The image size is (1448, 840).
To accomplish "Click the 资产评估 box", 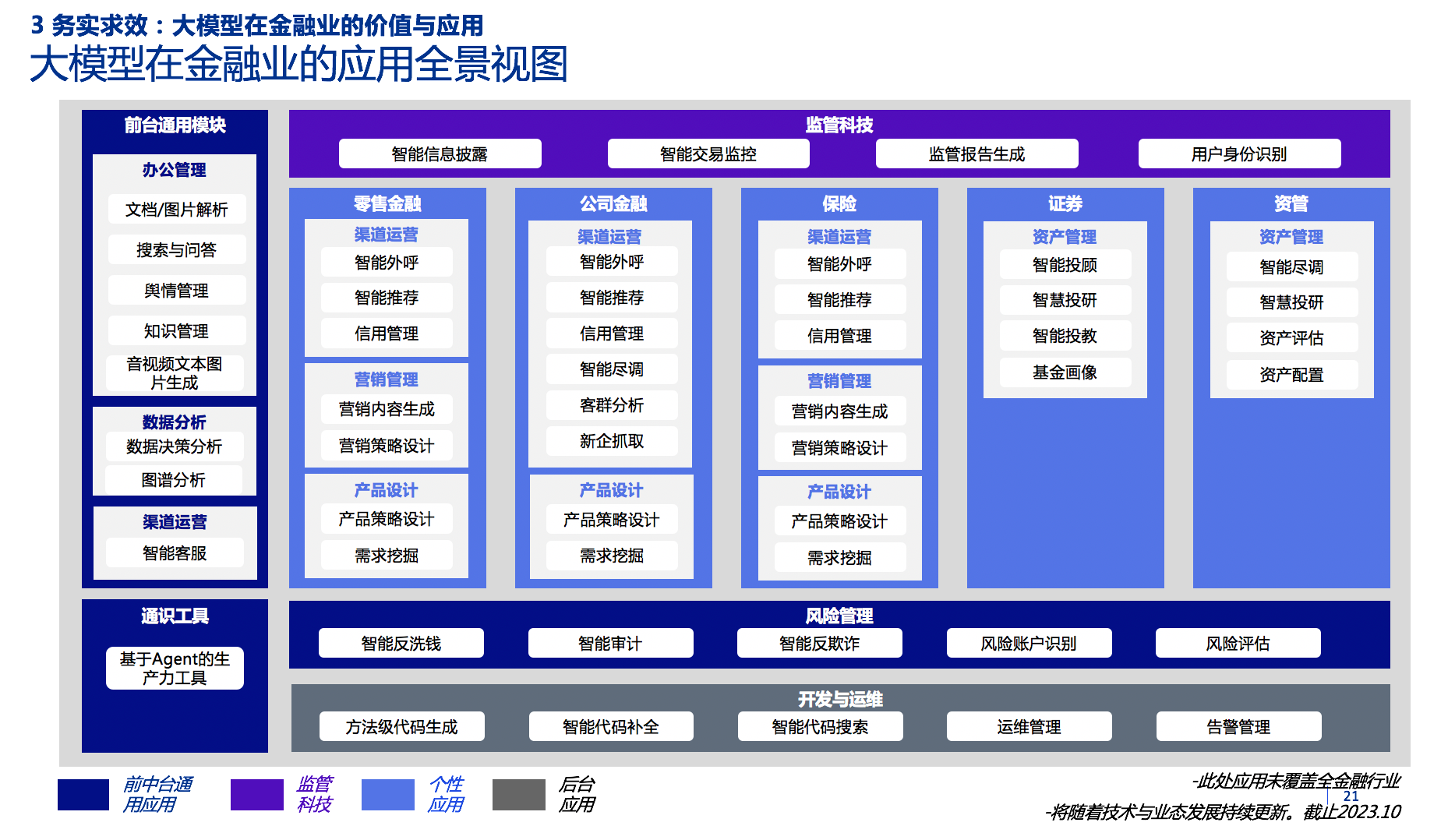I will (x=1292, y=337).
